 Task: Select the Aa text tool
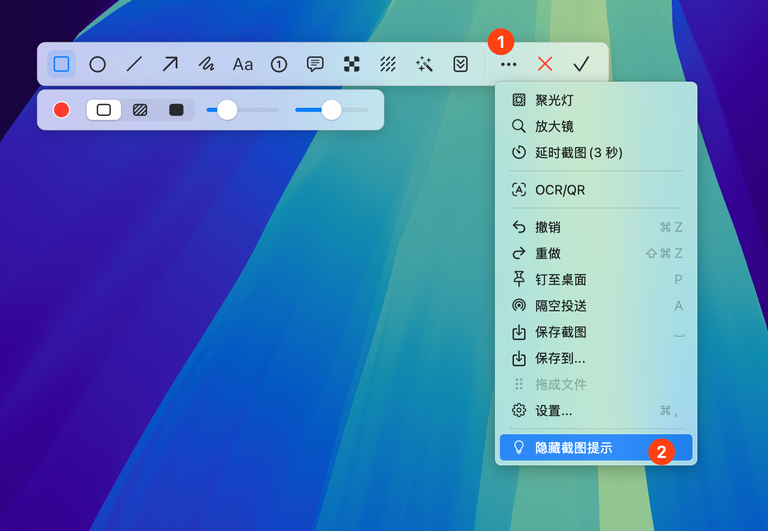click(243, 64)
